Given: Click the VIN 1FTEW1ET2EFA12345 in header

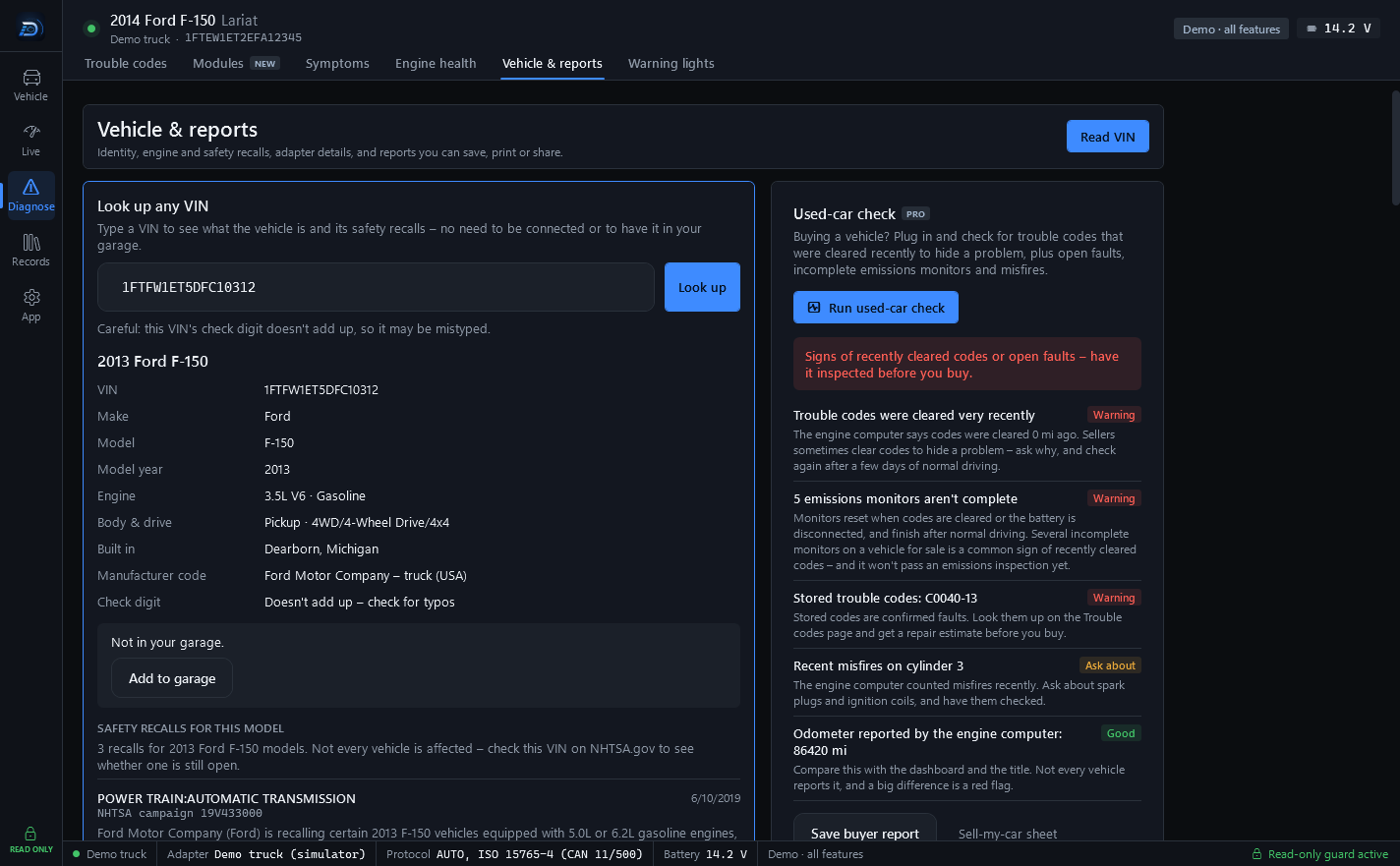Looking at the screenshot, I should pyautogui.click(x=243, y=37).
